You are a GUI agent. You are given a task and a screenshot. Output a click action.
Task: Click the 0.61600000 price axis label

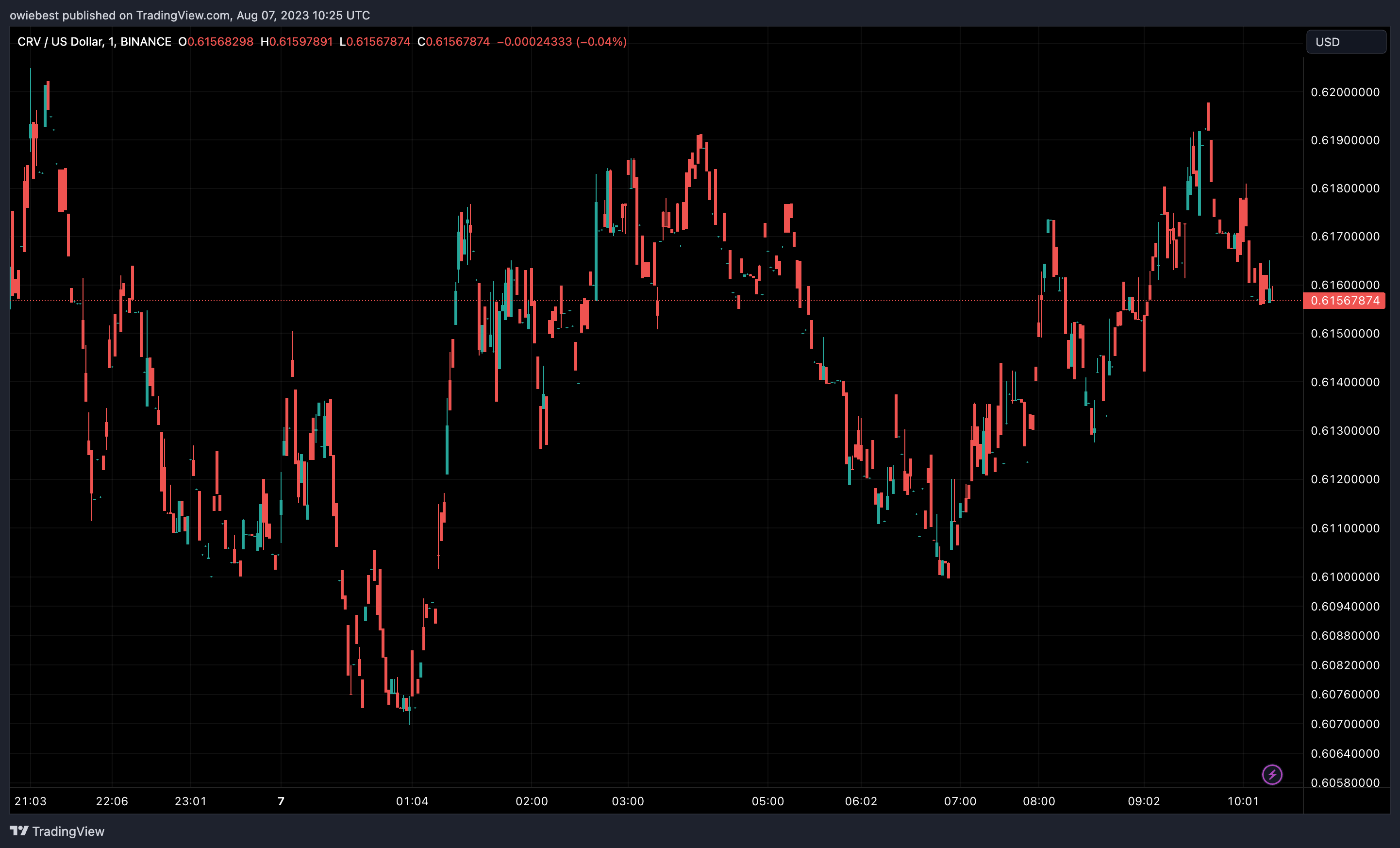[1345, 285]
